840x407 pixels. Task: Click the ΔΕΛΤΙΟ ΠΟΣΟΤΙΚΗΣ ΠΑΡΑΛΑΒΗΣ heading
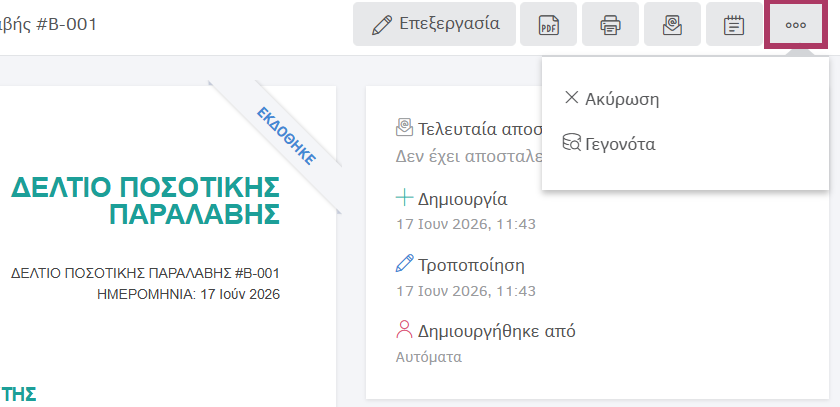[x=145, y=201]
